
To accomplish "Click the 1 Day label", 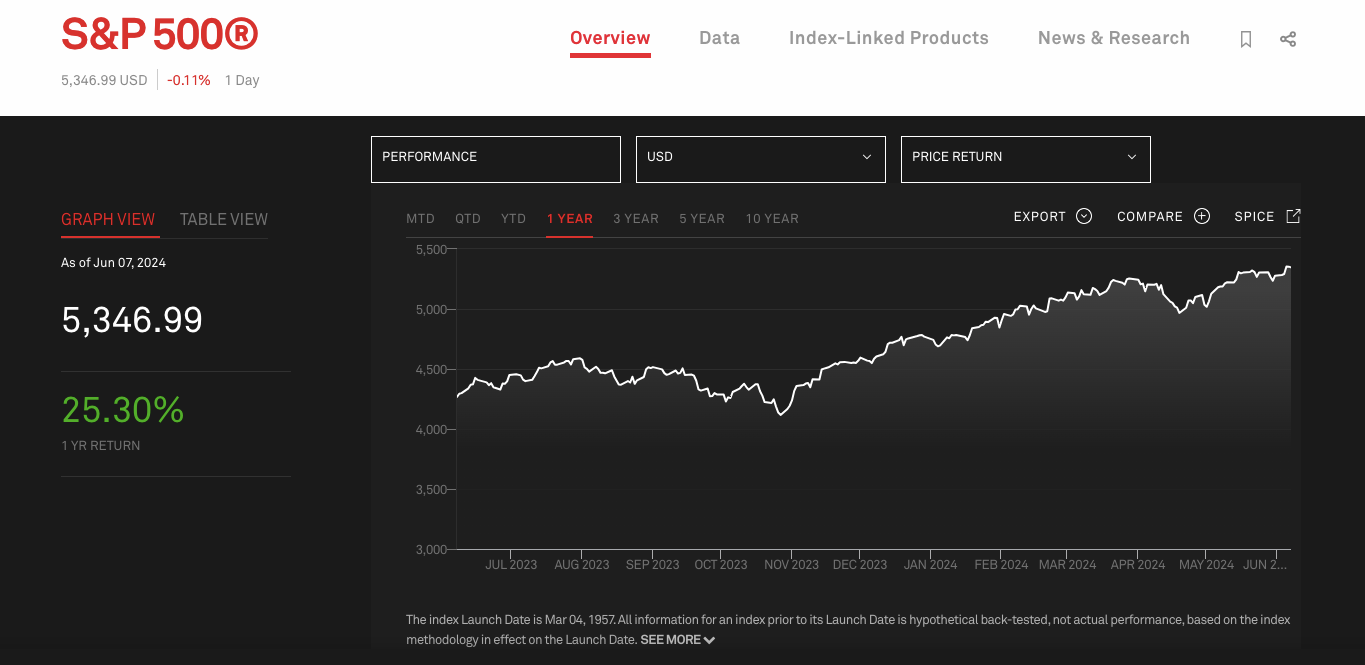I will 242,80.
